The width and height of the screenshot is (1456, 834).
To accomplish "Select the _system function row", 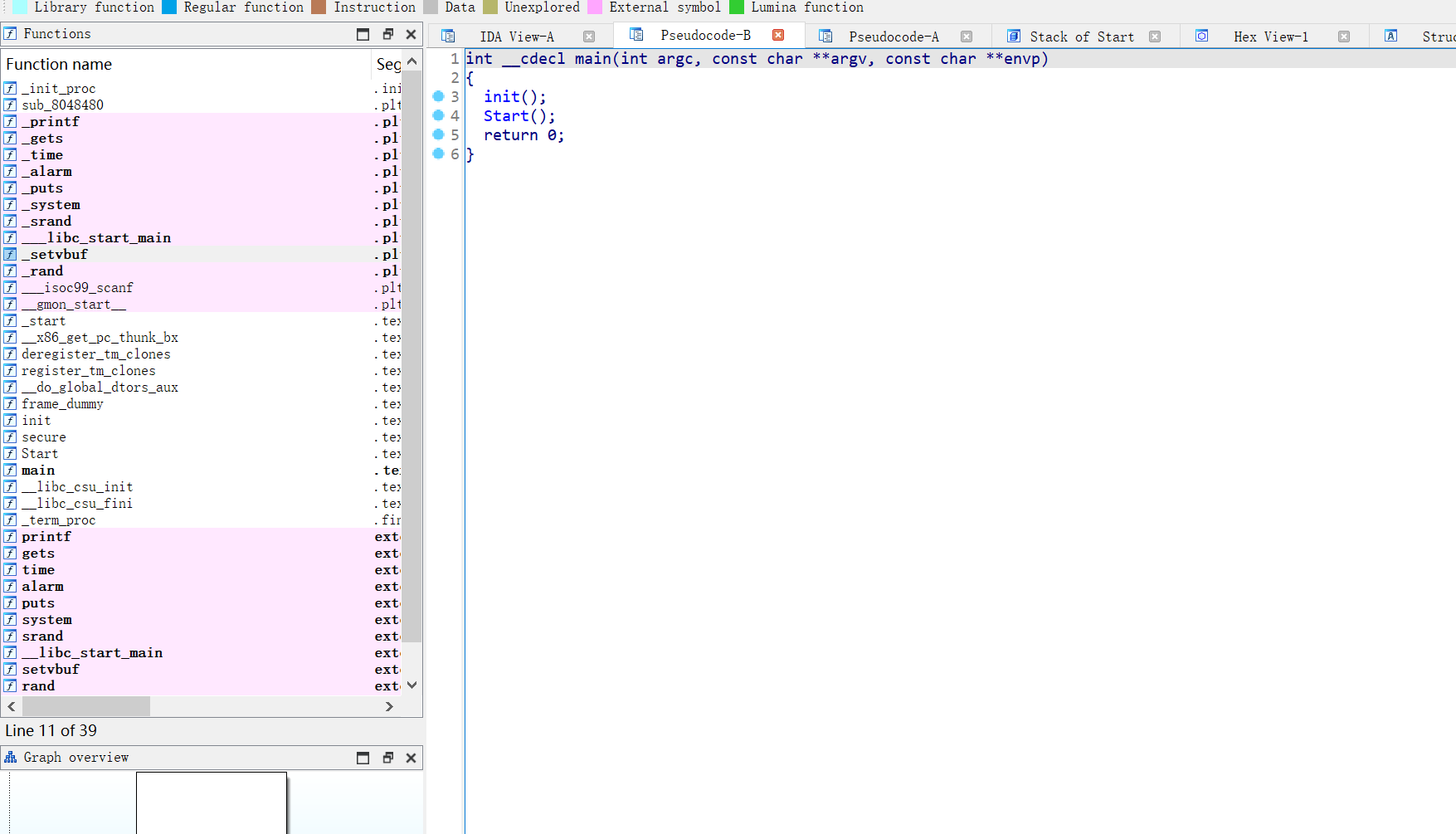I will click(202, 205).
